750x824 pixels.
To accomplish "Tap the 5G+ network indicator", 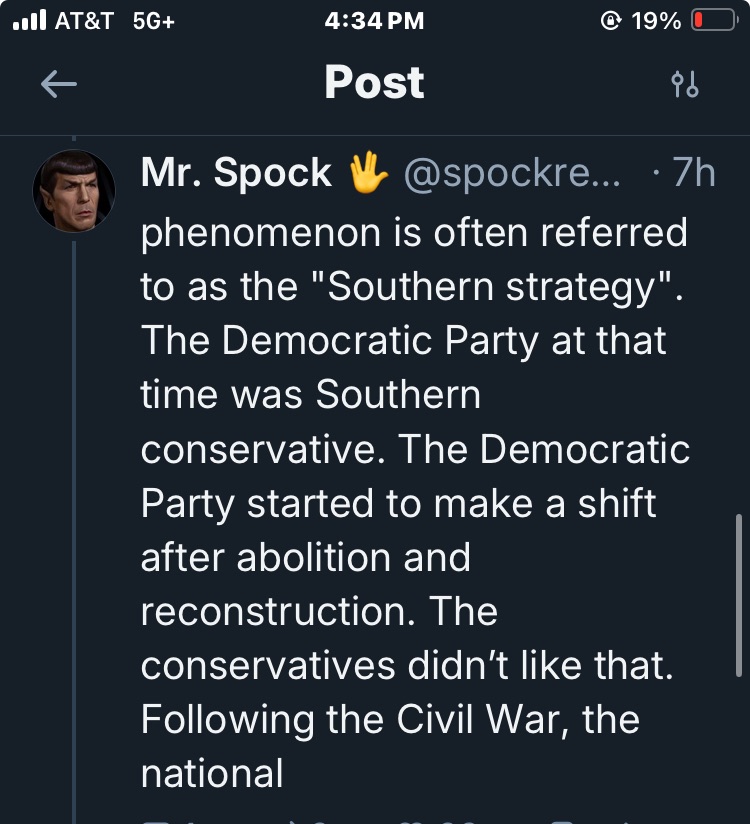I will (x=153, y=21).
